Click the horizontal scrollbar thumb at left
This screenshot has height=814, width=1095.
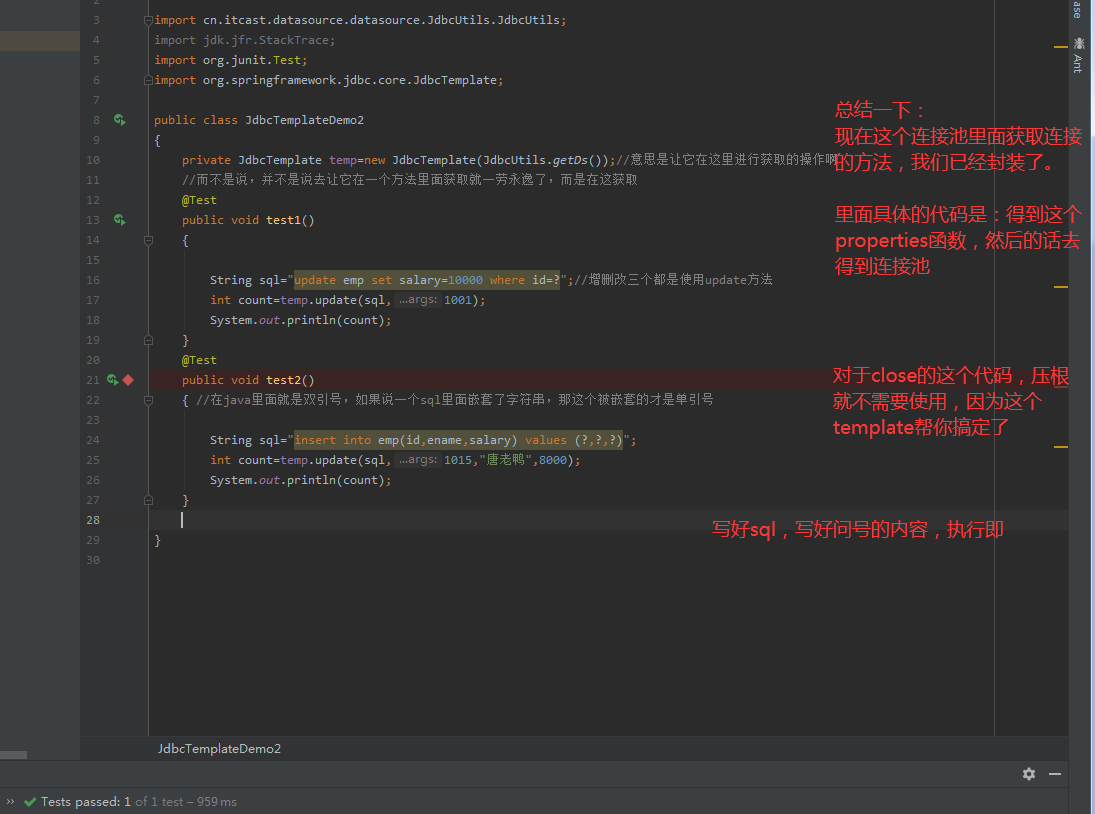coord(13,755)
